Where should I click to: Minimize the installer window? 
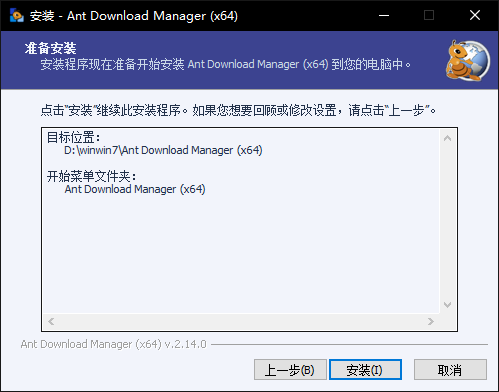384,15
